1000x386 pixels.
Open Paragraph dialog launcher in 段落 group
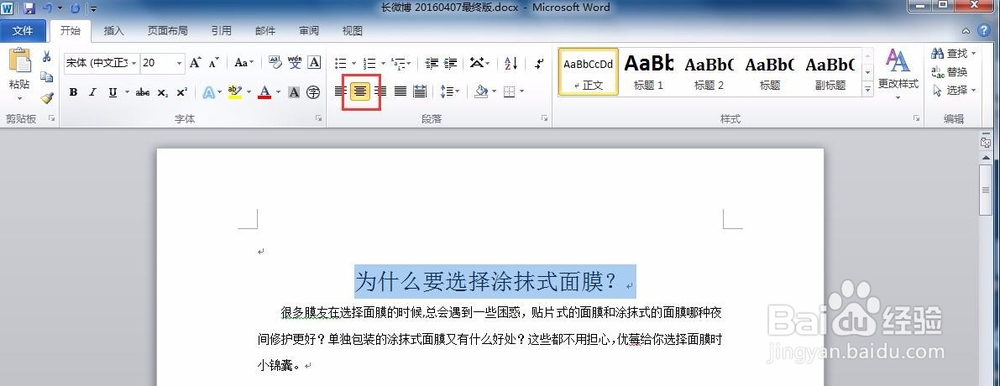pos(545,119)
